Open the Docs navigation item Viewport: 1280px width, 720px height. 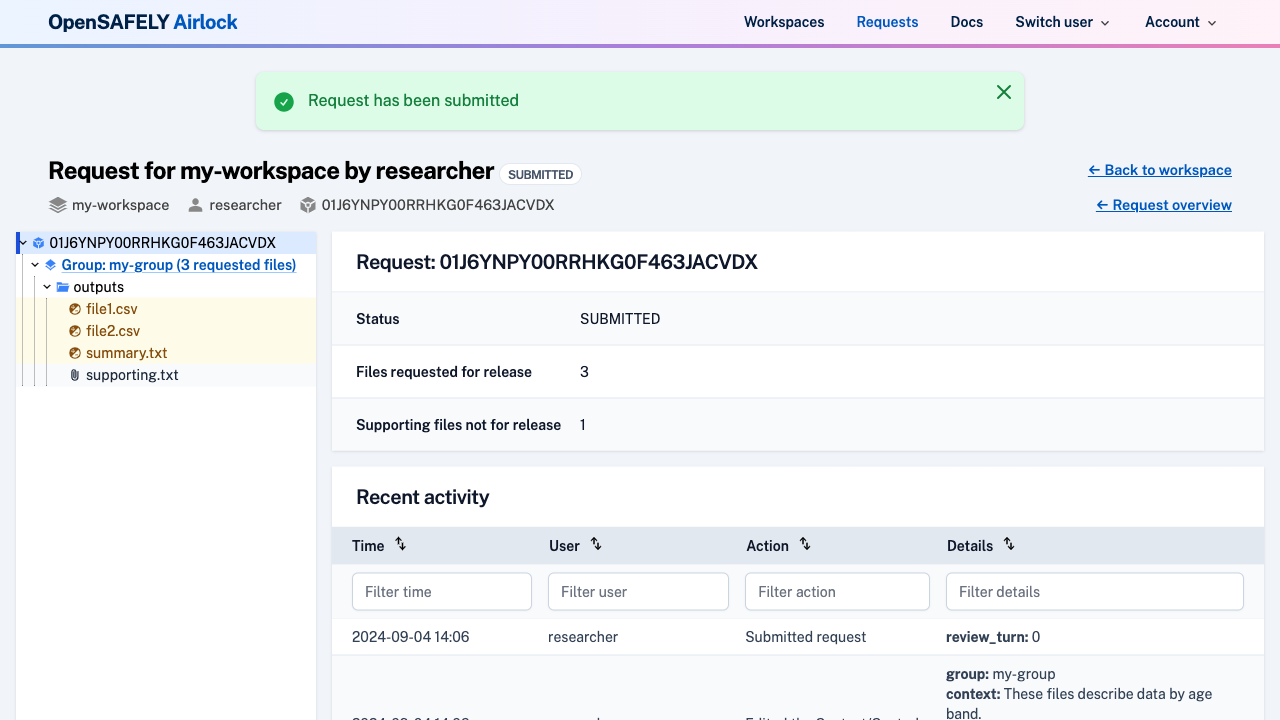[x=966, y=22]
